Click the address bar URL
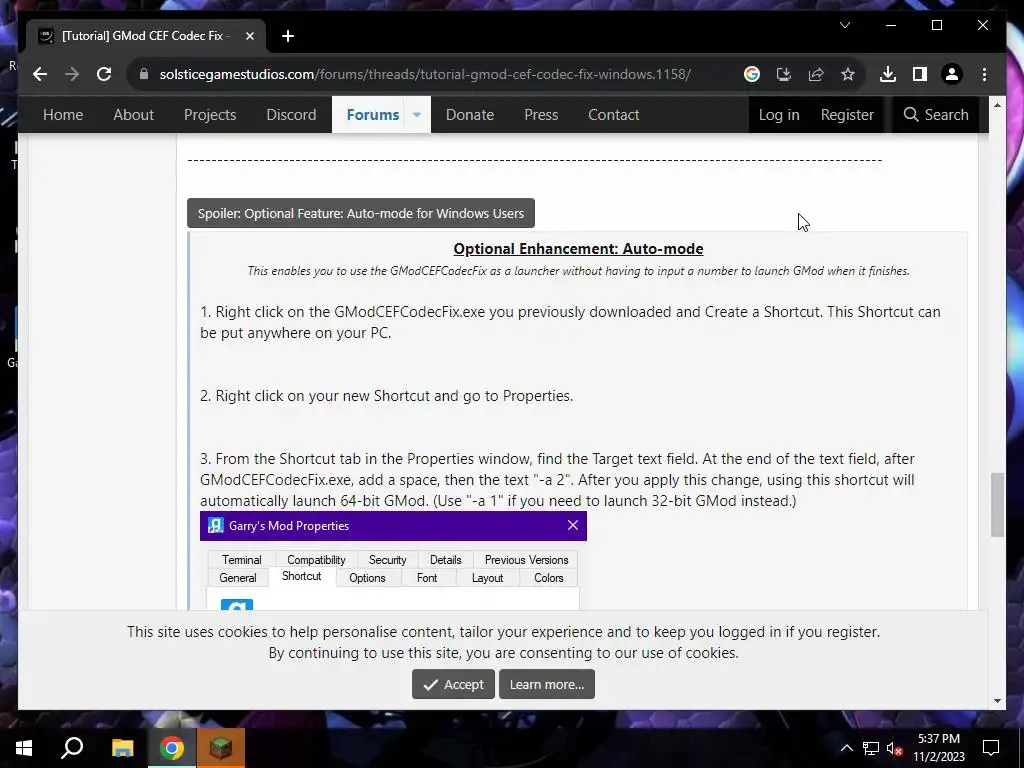This screenshot has height=768, width=1024. [424, 74]
